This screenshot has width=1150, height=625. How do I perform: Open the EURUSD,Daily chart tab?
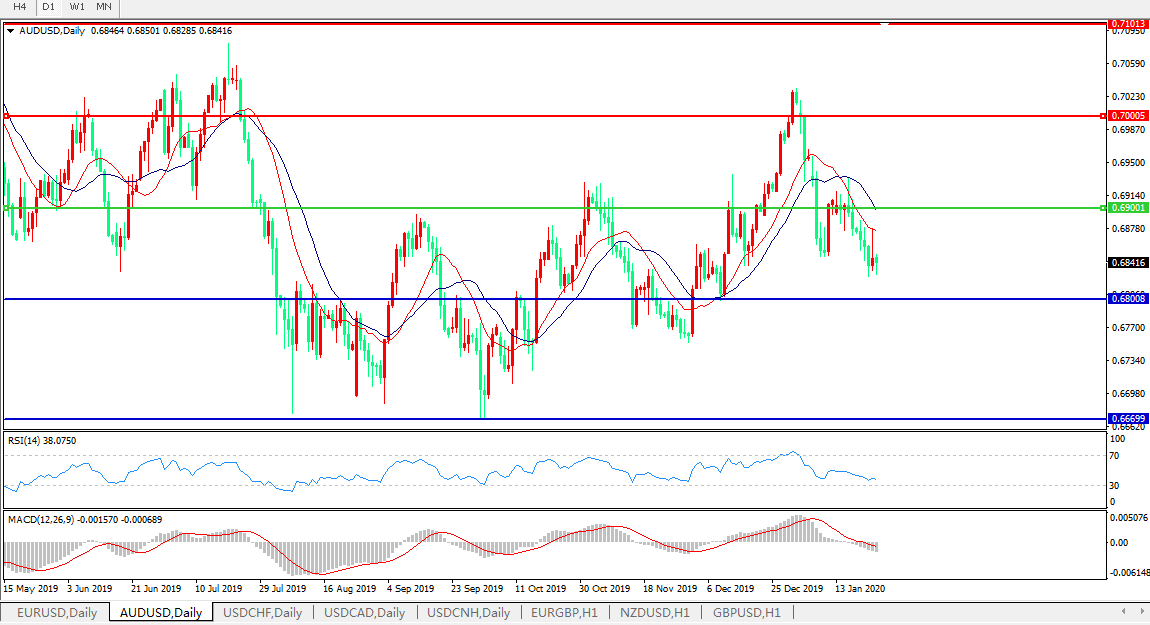pyautogui.click(x=56, y=612)
